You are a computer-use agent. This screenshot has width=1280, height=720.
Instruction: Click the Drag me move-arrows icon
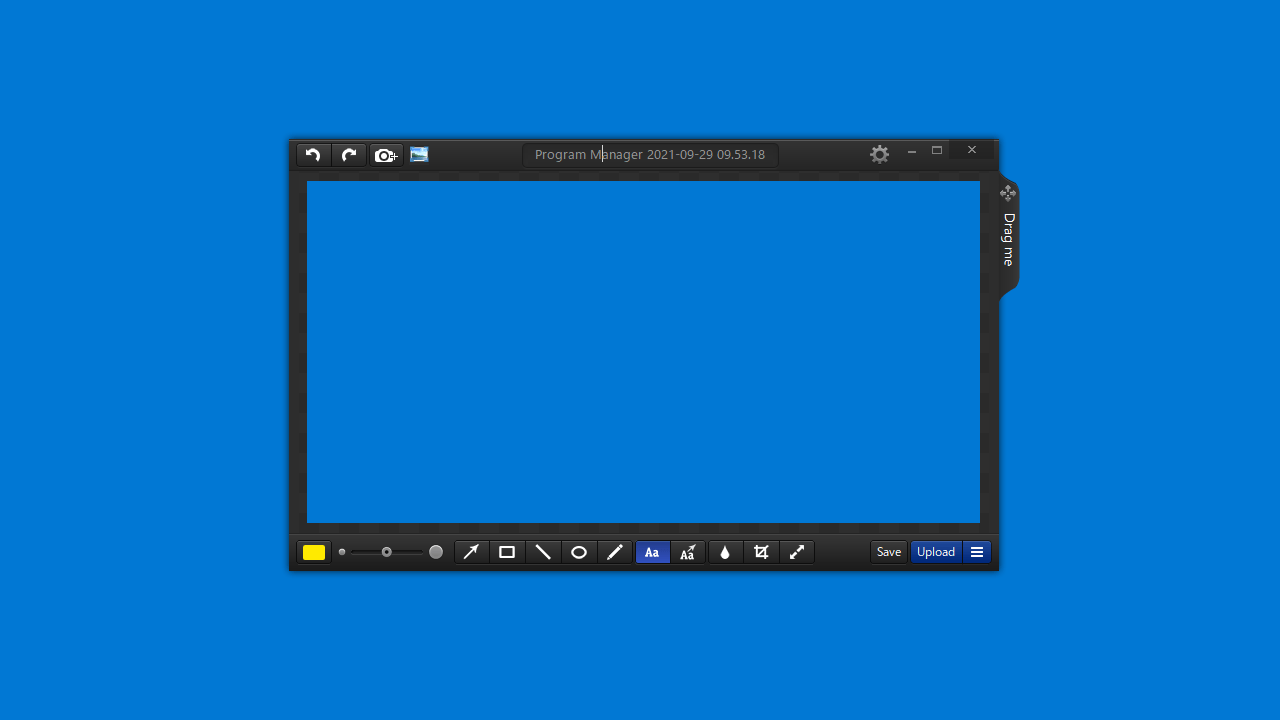pyautogui.click(x=1008, y=193)
